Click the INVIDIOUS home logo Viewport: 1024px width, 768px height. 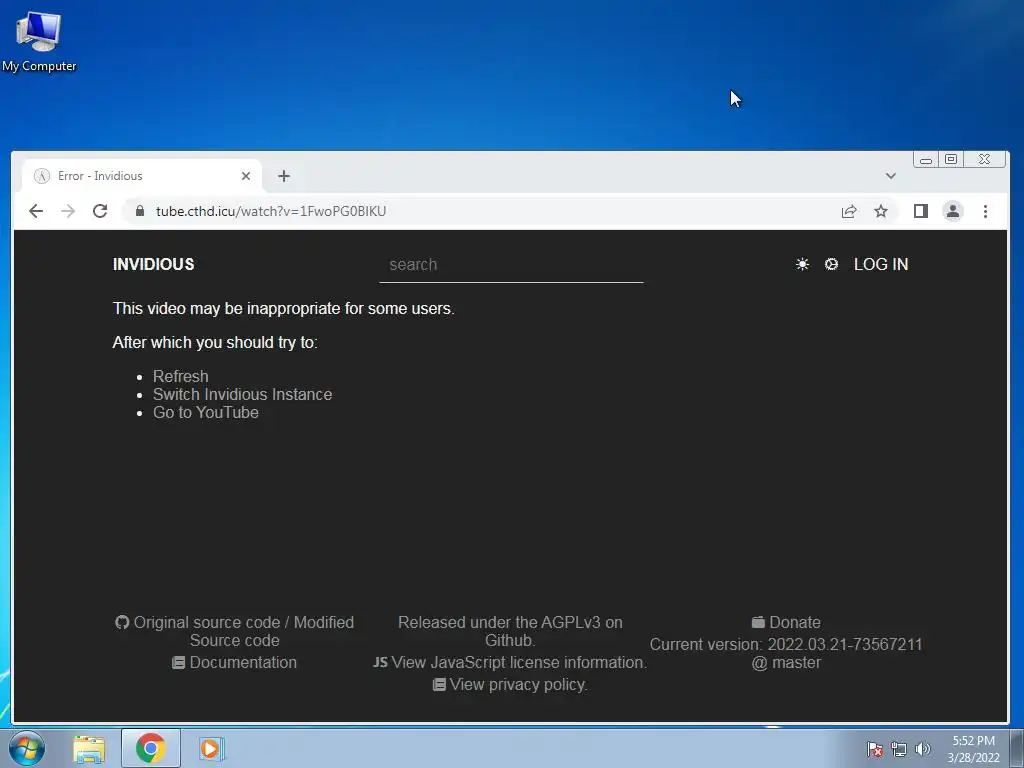(153, 264)
